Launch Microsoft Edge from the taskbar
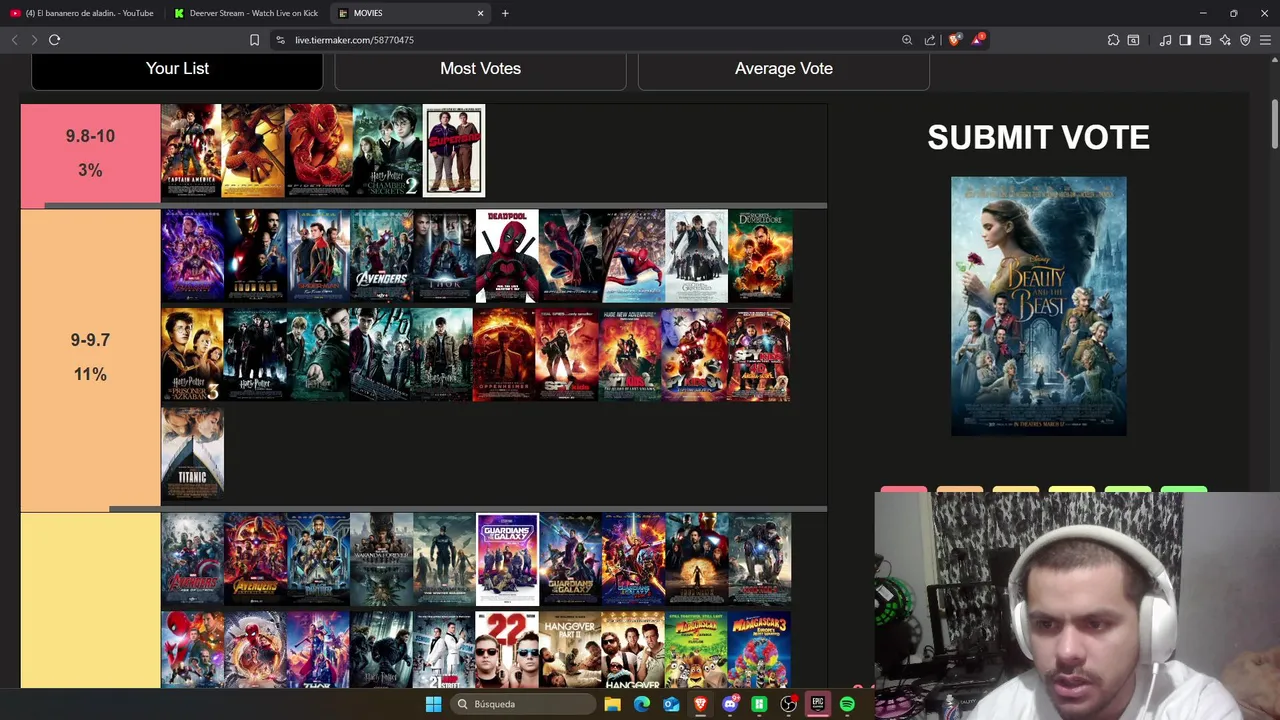 click(642, 704)
